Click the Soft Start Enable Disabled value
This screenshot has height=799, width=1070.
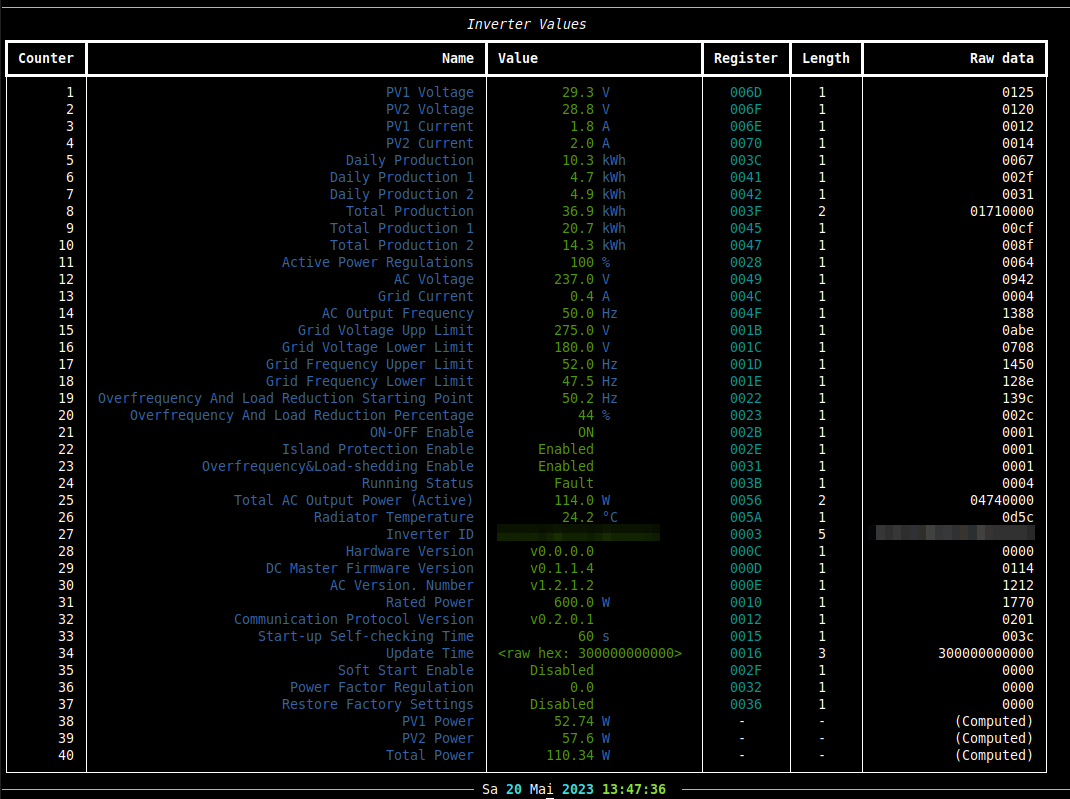562,671
